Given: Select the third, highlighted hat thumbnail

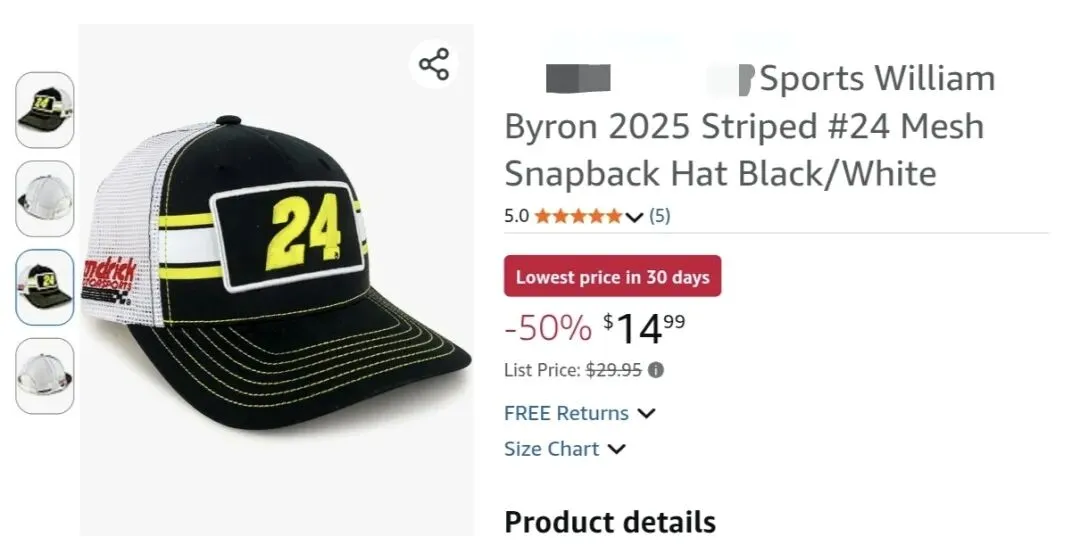Looking at the screenshot, I should [x=45, y=287].
